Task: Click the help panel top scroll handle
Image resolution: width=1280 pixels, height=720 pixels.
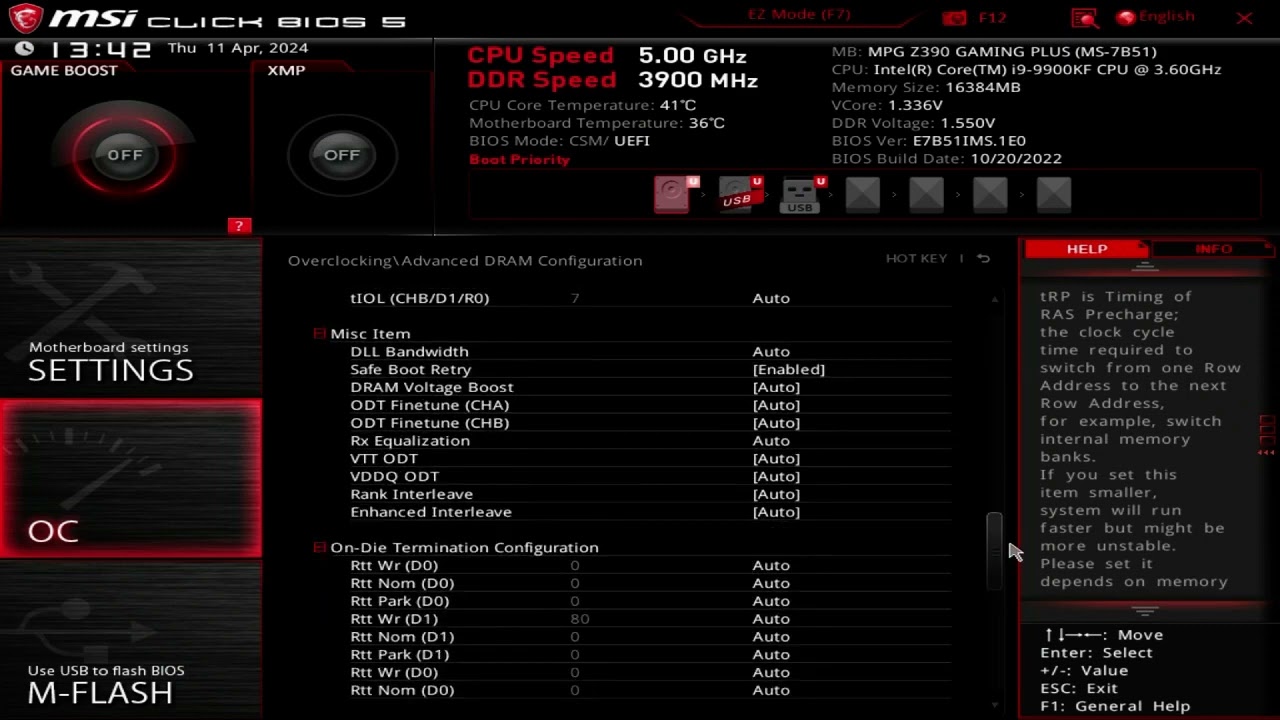Action: click(1145, 268)
